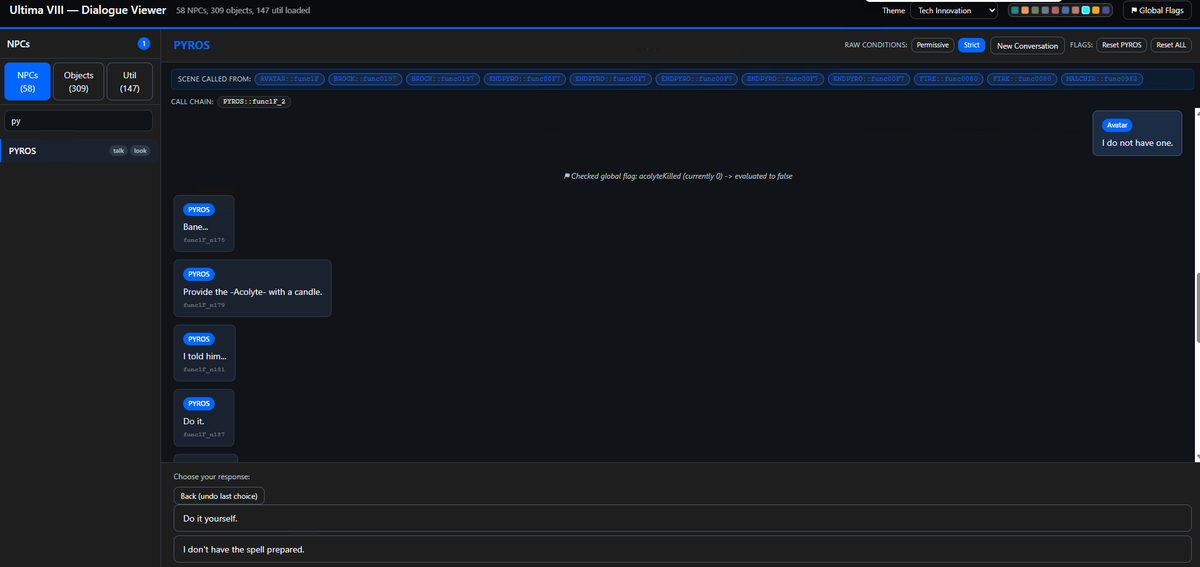Go back to undo last choice
This screenshot has height=567, width=1200.
tap(219, 496)
